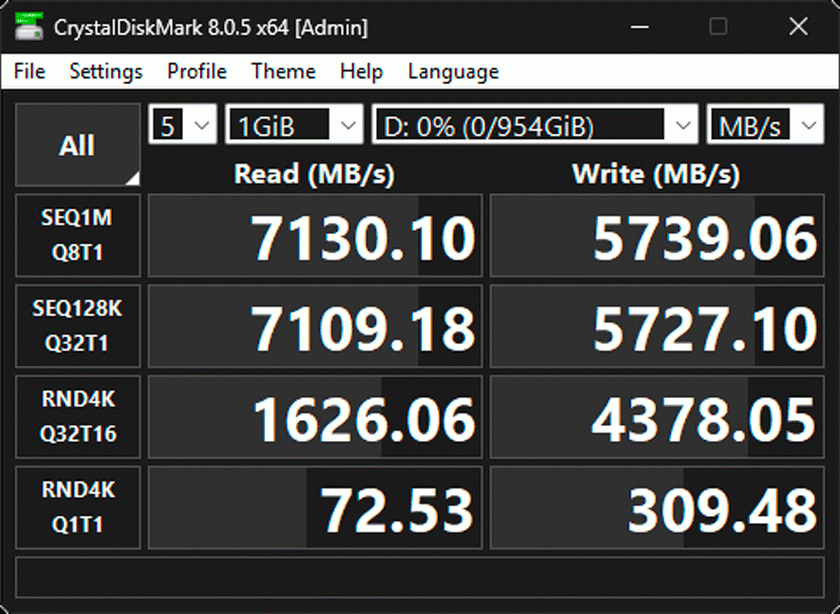The height and width of the screenshot is (614, 840).
Task: Open the Theme menu
Action: [x=283, y=71]
